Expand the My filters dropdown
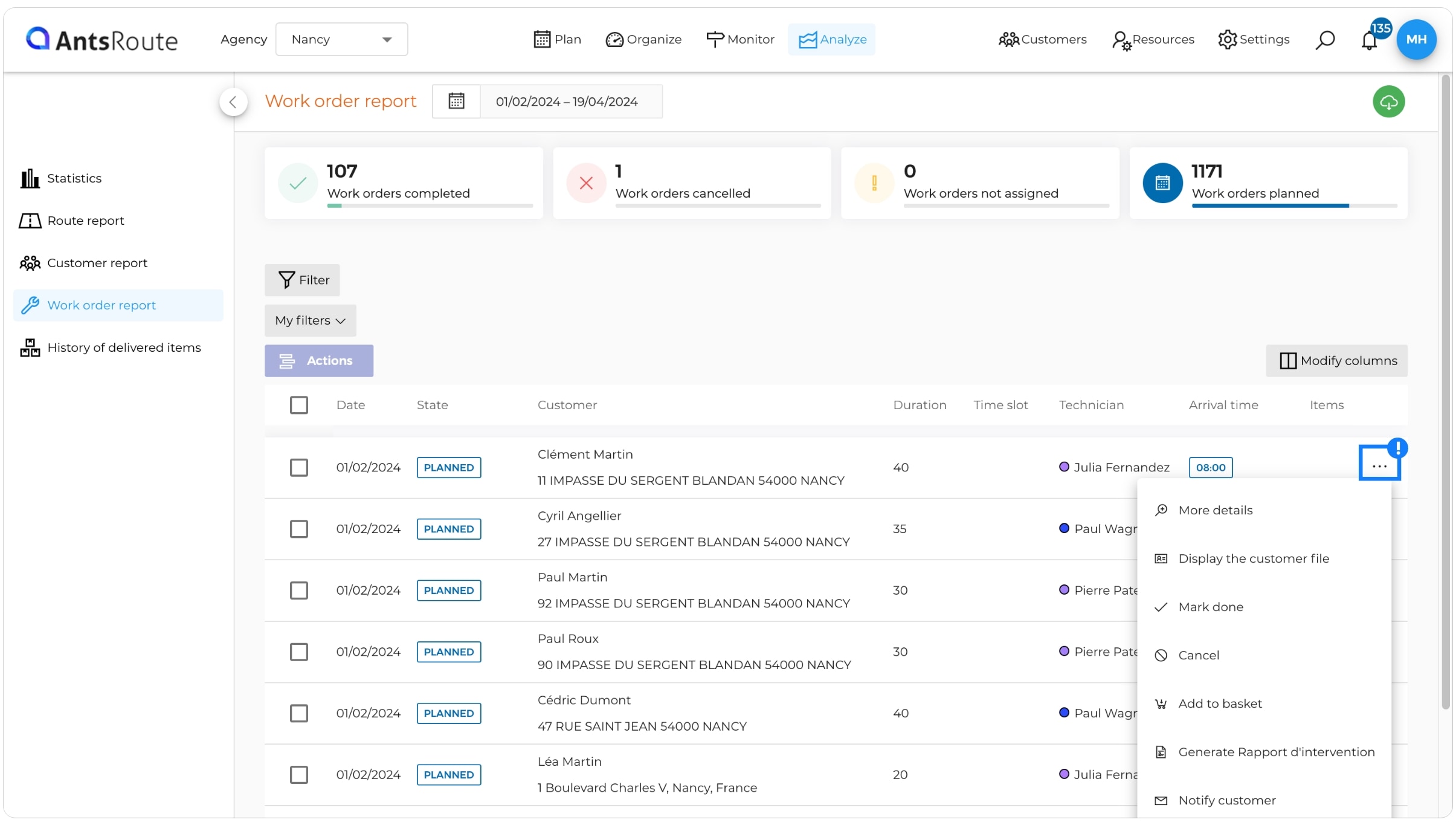 (311, 320)
